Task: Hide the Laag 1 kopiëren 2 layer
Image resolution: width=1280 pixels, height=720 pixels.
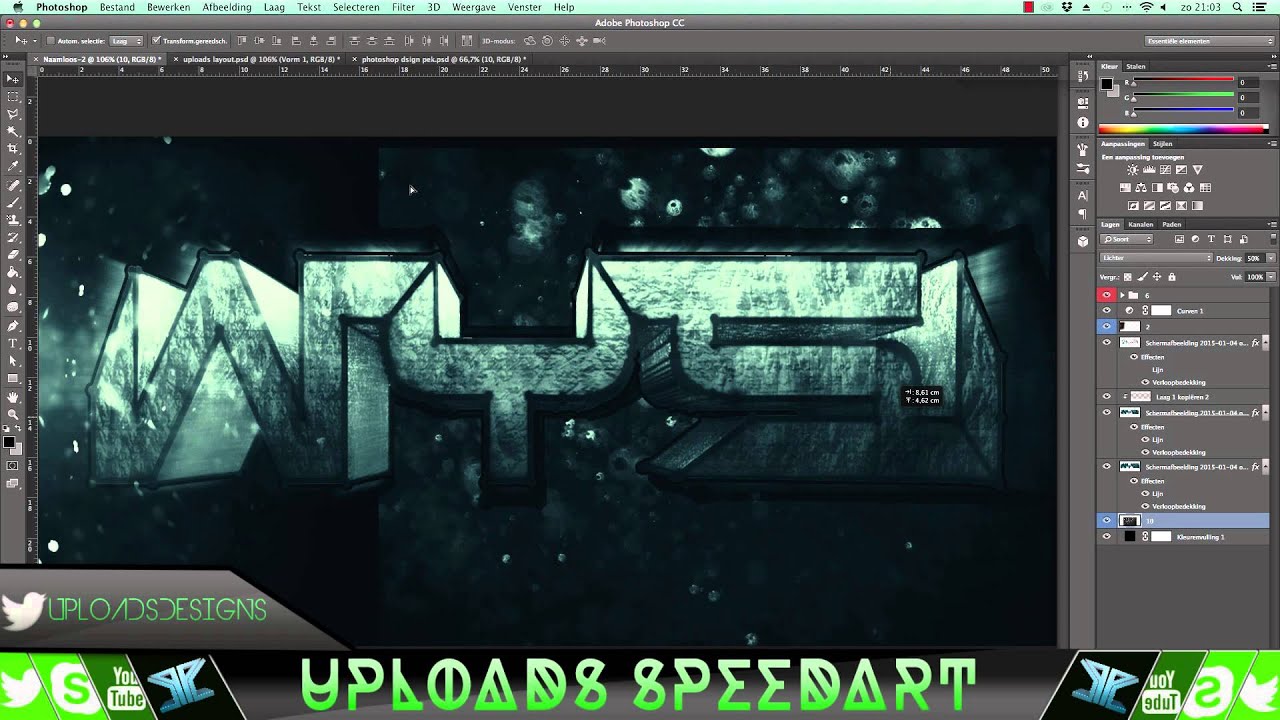Action: click(1106, 396)
